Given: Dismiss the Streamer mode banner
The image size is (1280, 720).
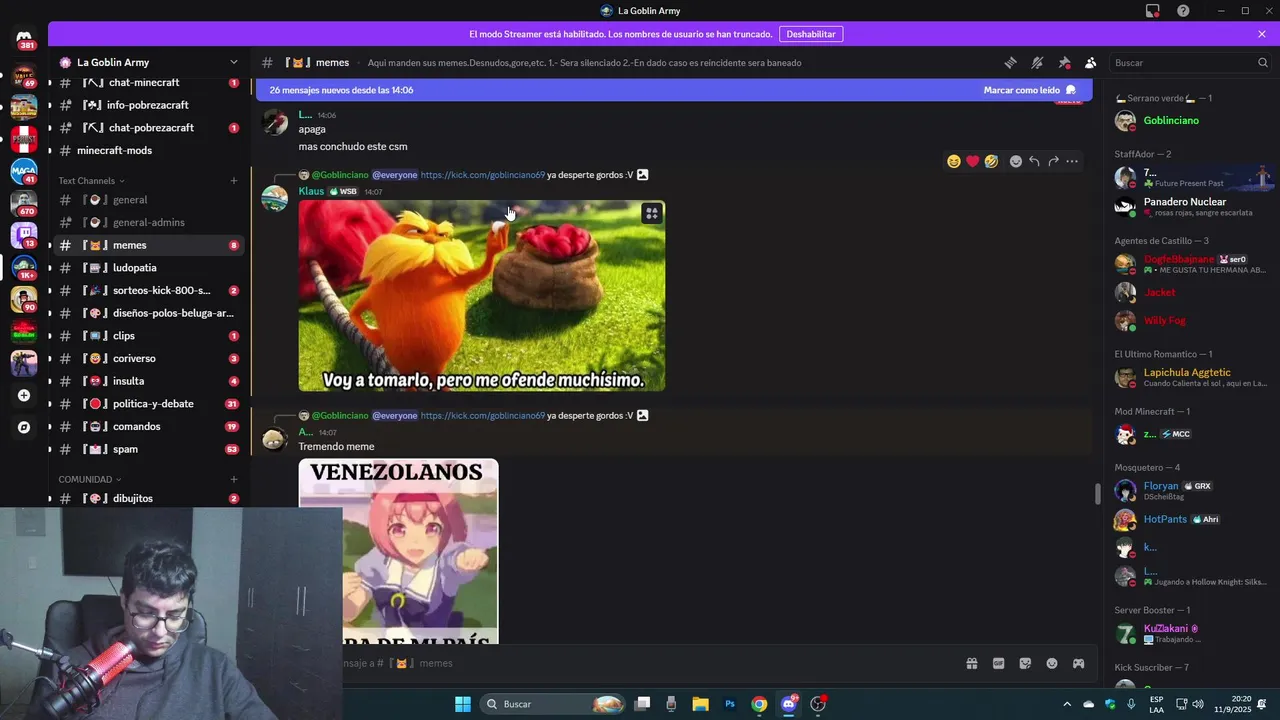Looking at the screenshot, I should coord(1262,34).
